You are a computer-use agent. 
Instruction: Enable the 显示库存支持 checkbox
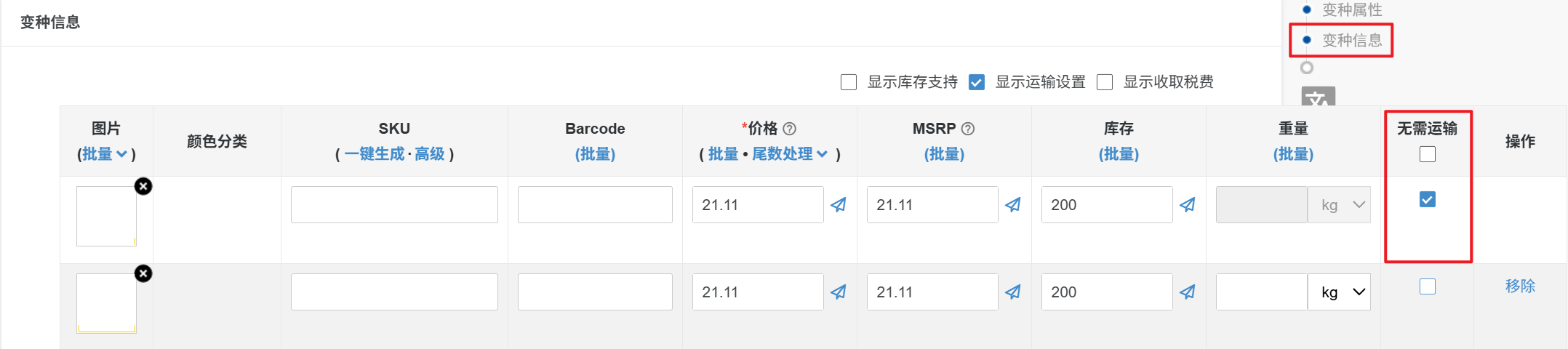(849, 82)
